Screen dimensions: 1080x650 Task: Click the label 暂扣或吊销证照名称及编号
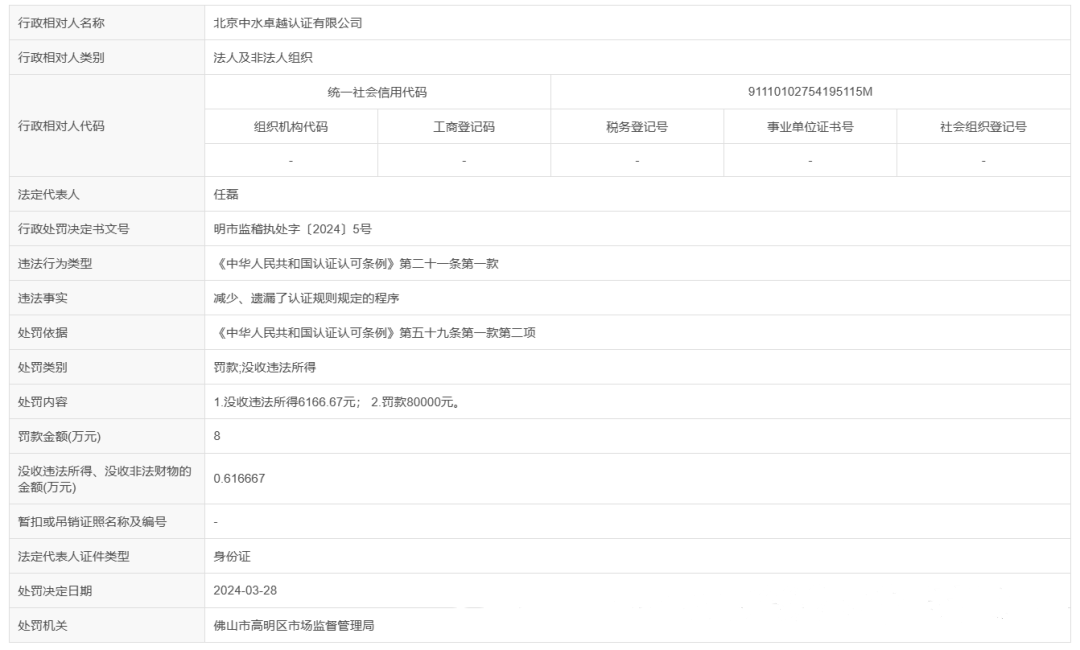coord(92,521)
